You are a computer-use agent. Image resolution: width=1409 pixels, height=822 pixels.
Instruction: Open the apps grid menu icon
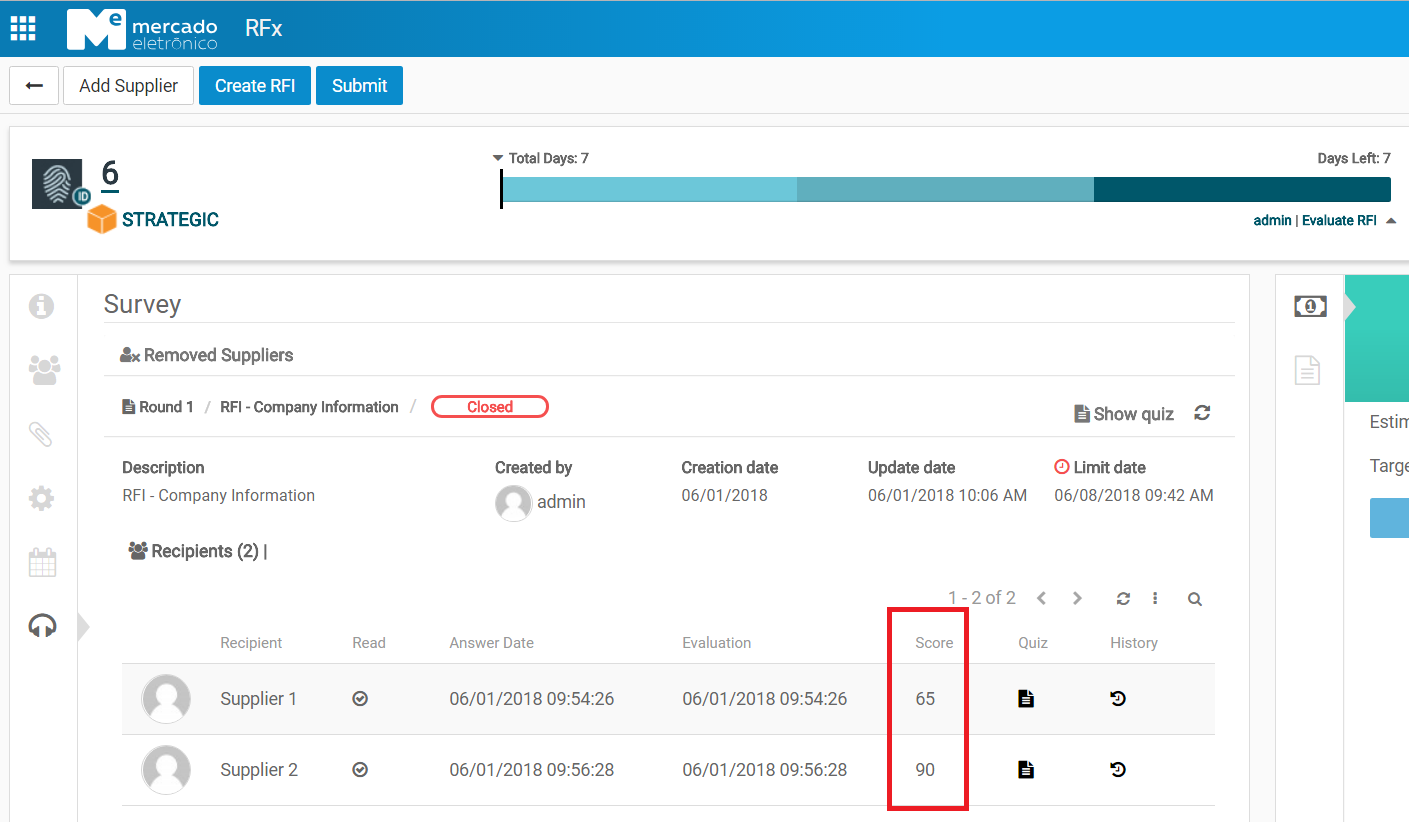(23, 28)
